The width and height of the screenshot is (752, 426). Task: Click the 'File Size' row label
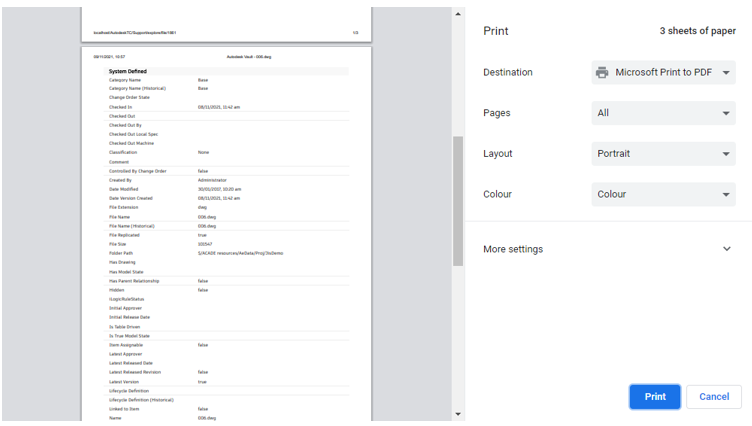(118, 244)
